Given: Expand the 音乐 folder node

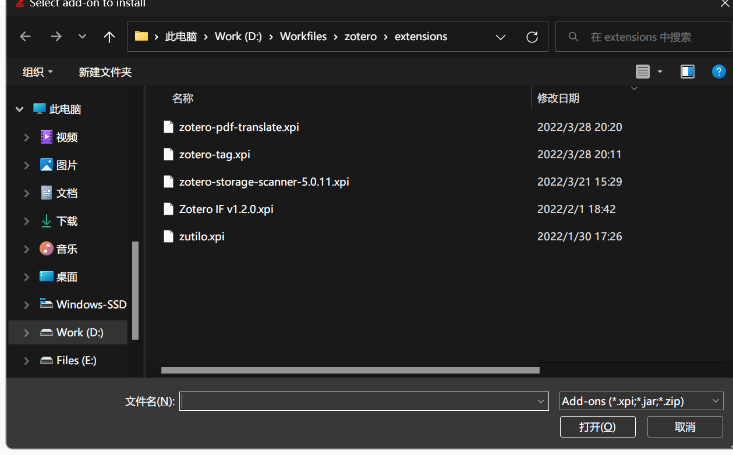Looking at the screenshot, I should [27, 250].
